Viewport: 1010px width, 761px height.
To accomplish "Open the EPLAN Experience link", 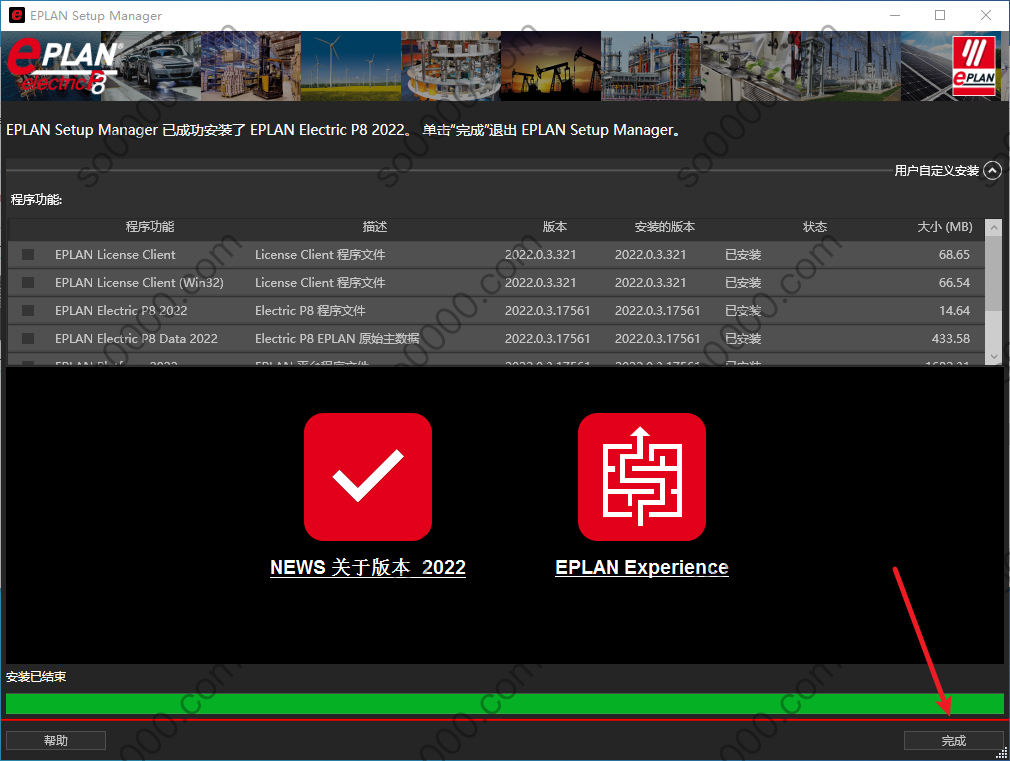I will (642, 567).
